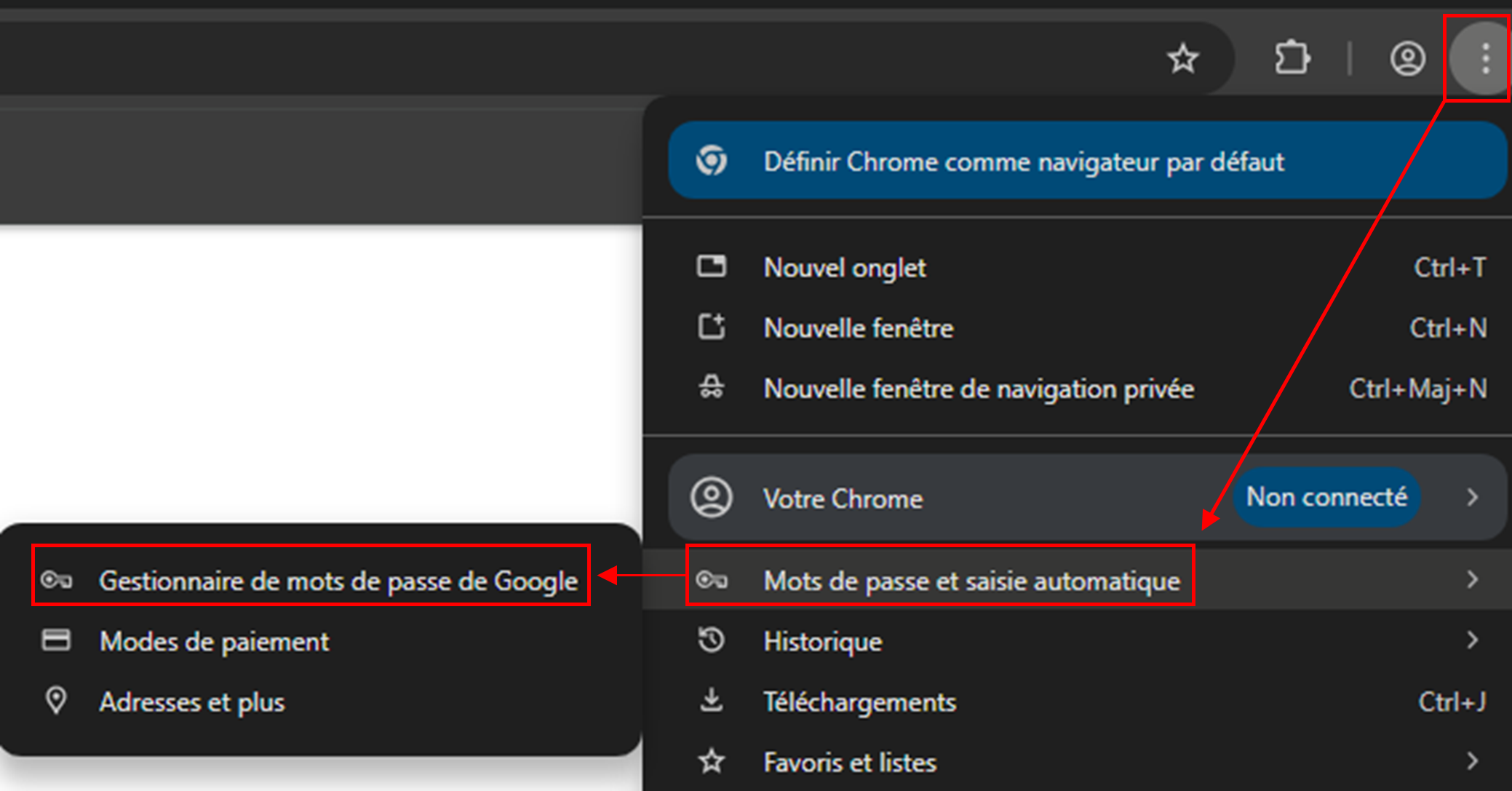Click the Votre Chrome label
This screenshot has width=1512, height=791.
[x=843, y=498]
